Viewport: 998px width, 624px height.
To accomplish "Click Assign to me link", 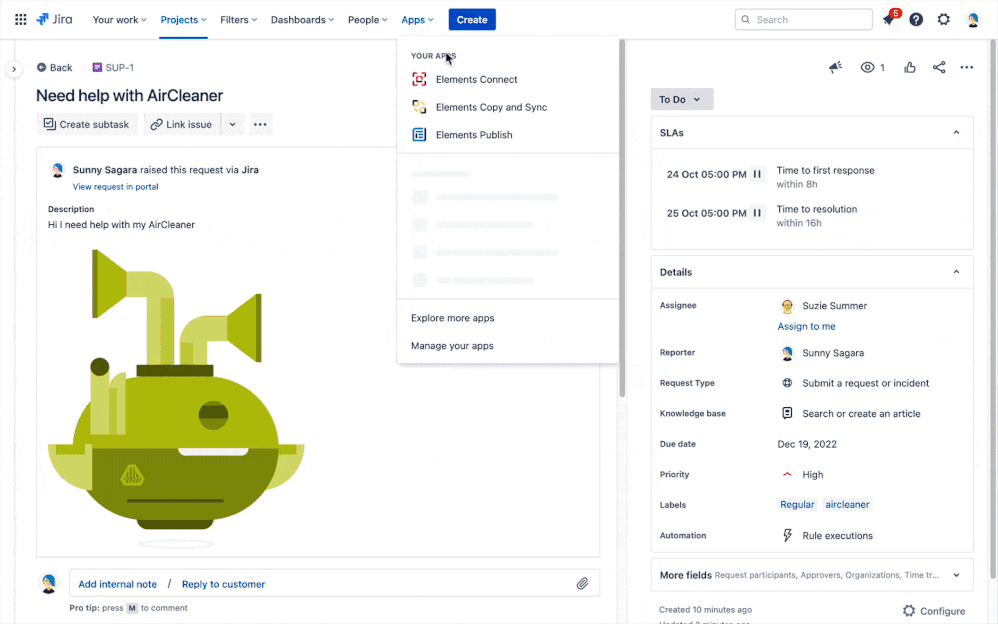I will [x=806, y=326].
